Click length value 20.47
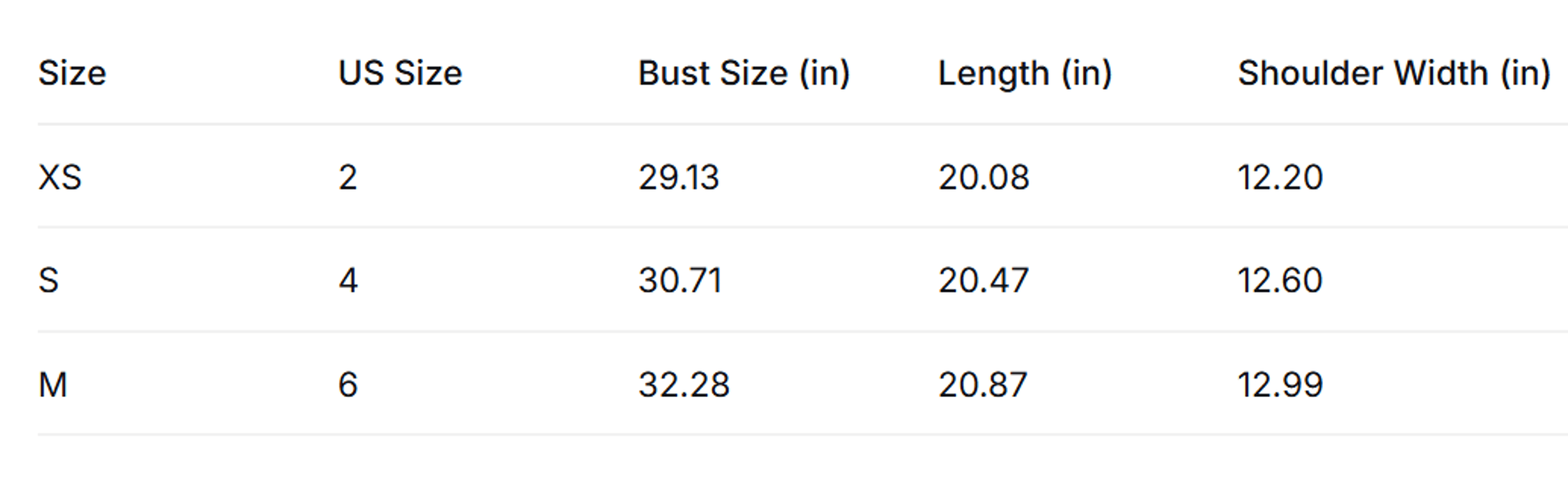 (x=984, y=281)
